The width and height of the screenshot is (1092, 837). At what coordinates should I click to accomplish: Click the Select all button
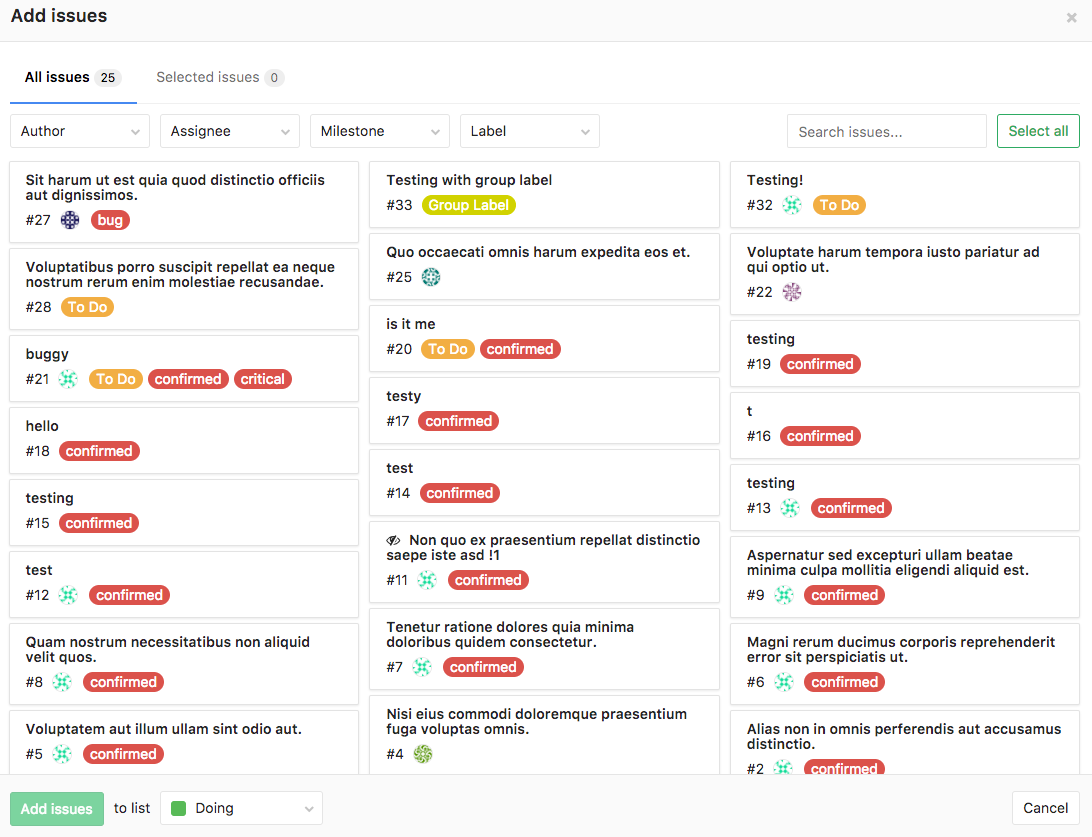tap(1037, 131)
